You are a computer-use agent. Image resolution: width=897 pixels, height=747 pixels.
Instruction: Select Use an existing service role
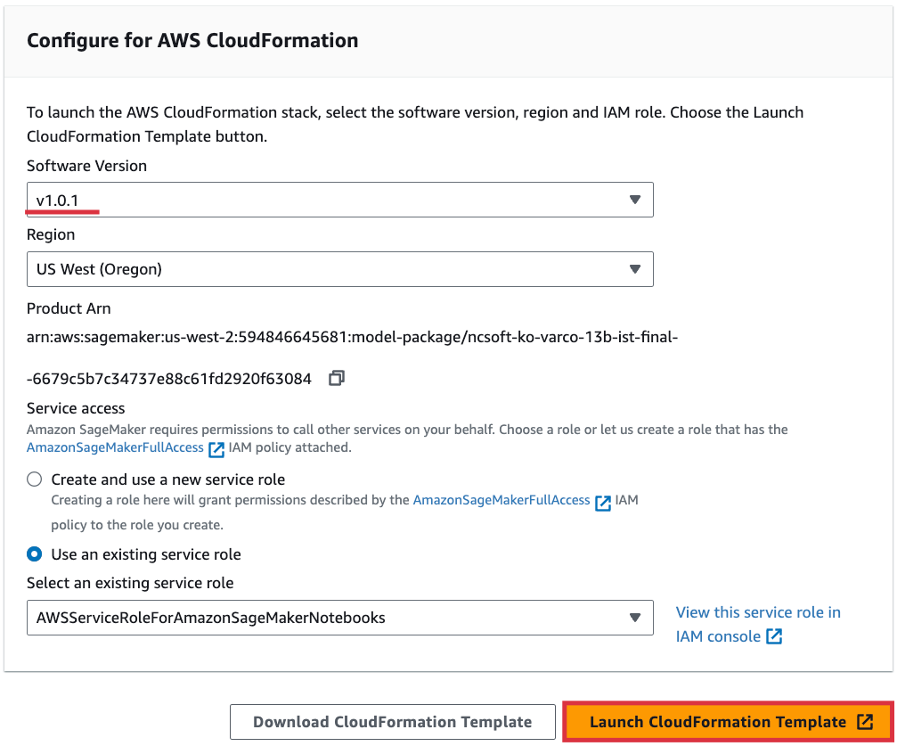pyautogui.click(x=35, y=554)
